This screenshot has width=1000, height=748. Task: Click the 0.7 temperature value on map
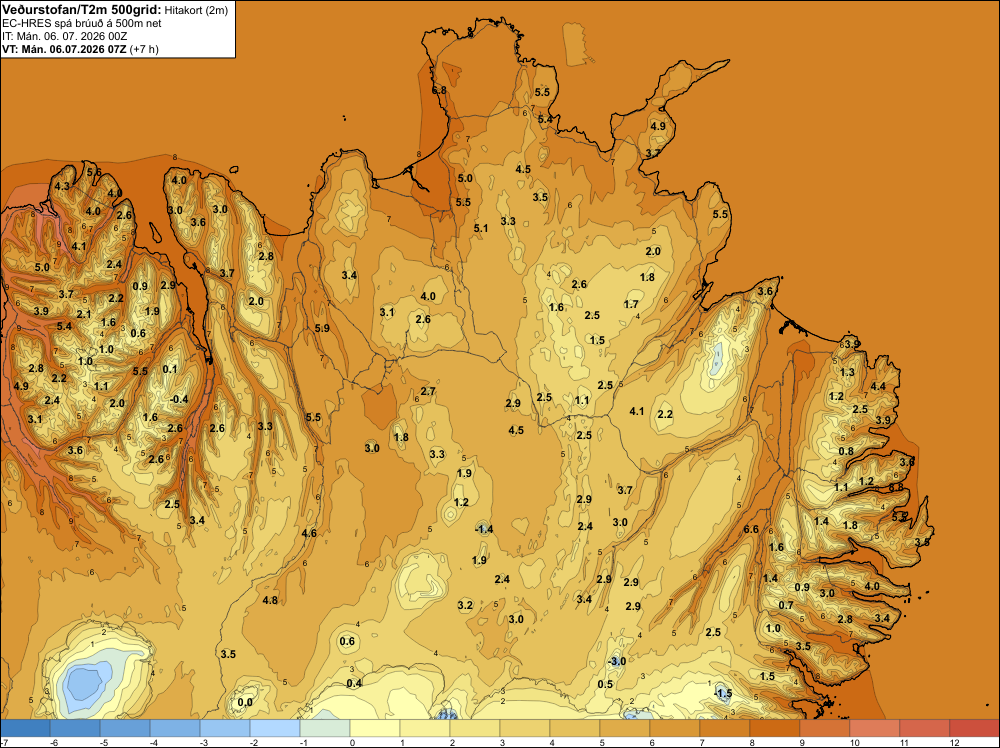click(786, 605)
